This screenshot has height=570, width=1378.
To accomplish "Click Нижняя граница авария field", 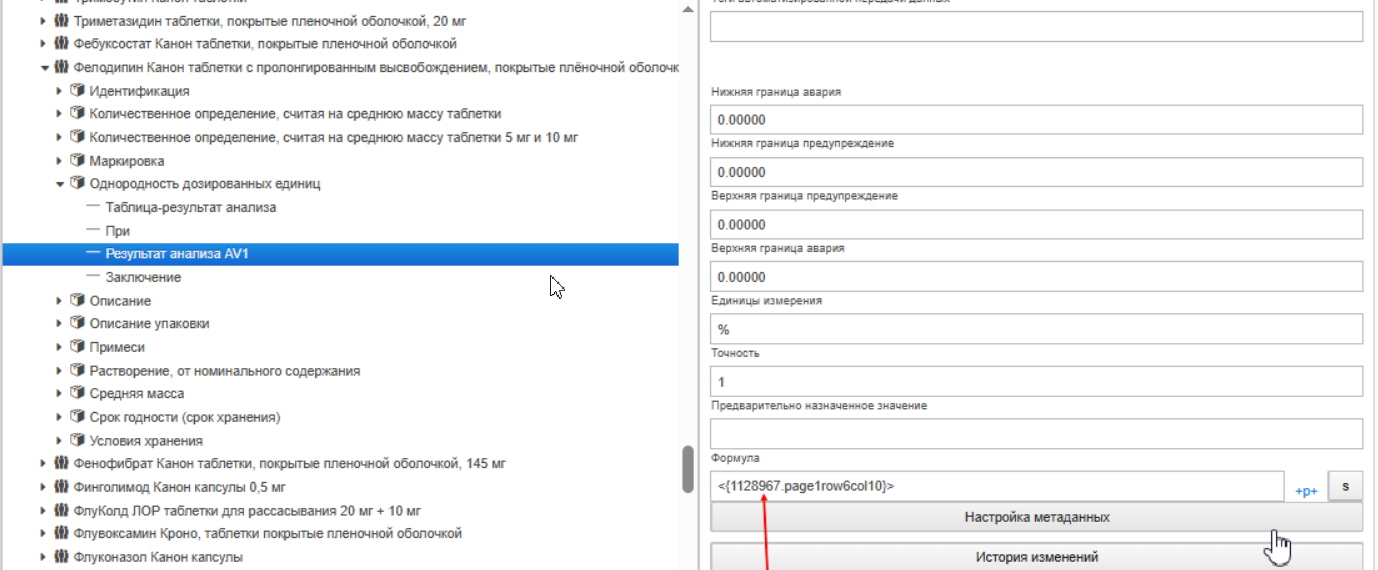I will 1037,120.
